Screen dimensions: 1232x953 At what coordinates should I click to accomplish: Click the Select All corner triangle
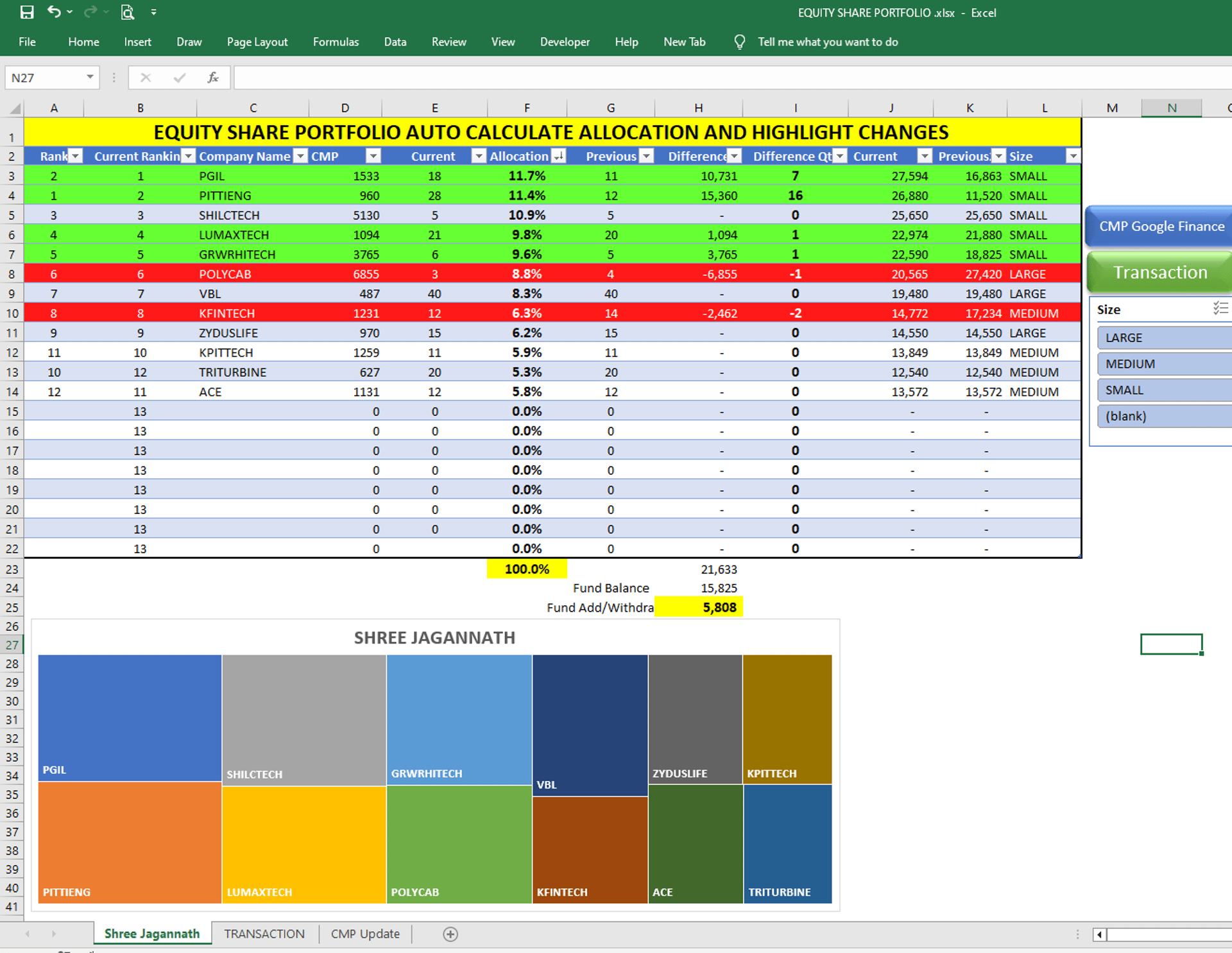[15, 108]
